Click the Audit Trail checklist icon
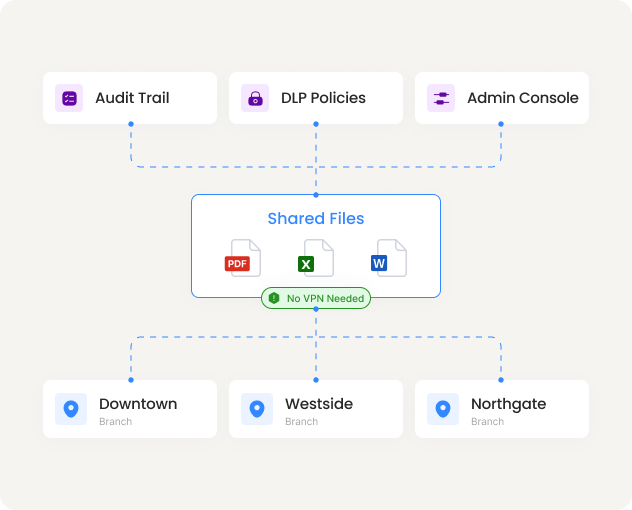Image resolution: width=632 pixels, height=510 pixels. (69, 98)
